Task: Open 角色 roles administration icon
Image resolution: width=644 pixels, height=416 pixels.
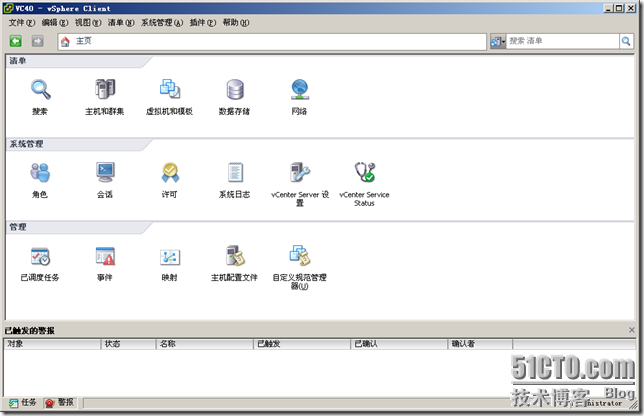Action: pos(40,172)
